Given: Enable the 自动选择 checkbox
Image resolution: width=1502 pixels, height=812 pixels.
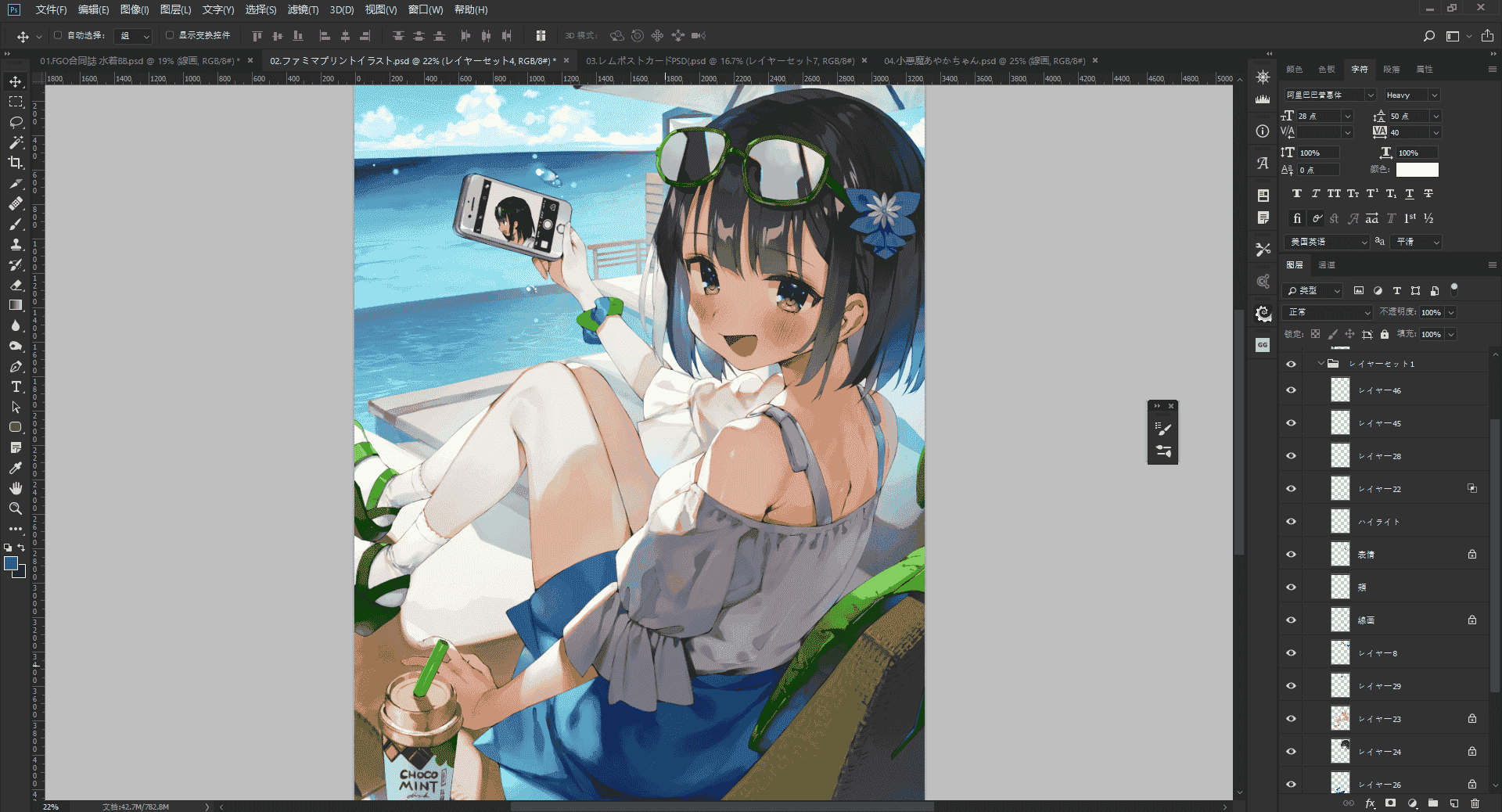Looking at the screenshot, I should pyautogui.click(x=58, y=35).
